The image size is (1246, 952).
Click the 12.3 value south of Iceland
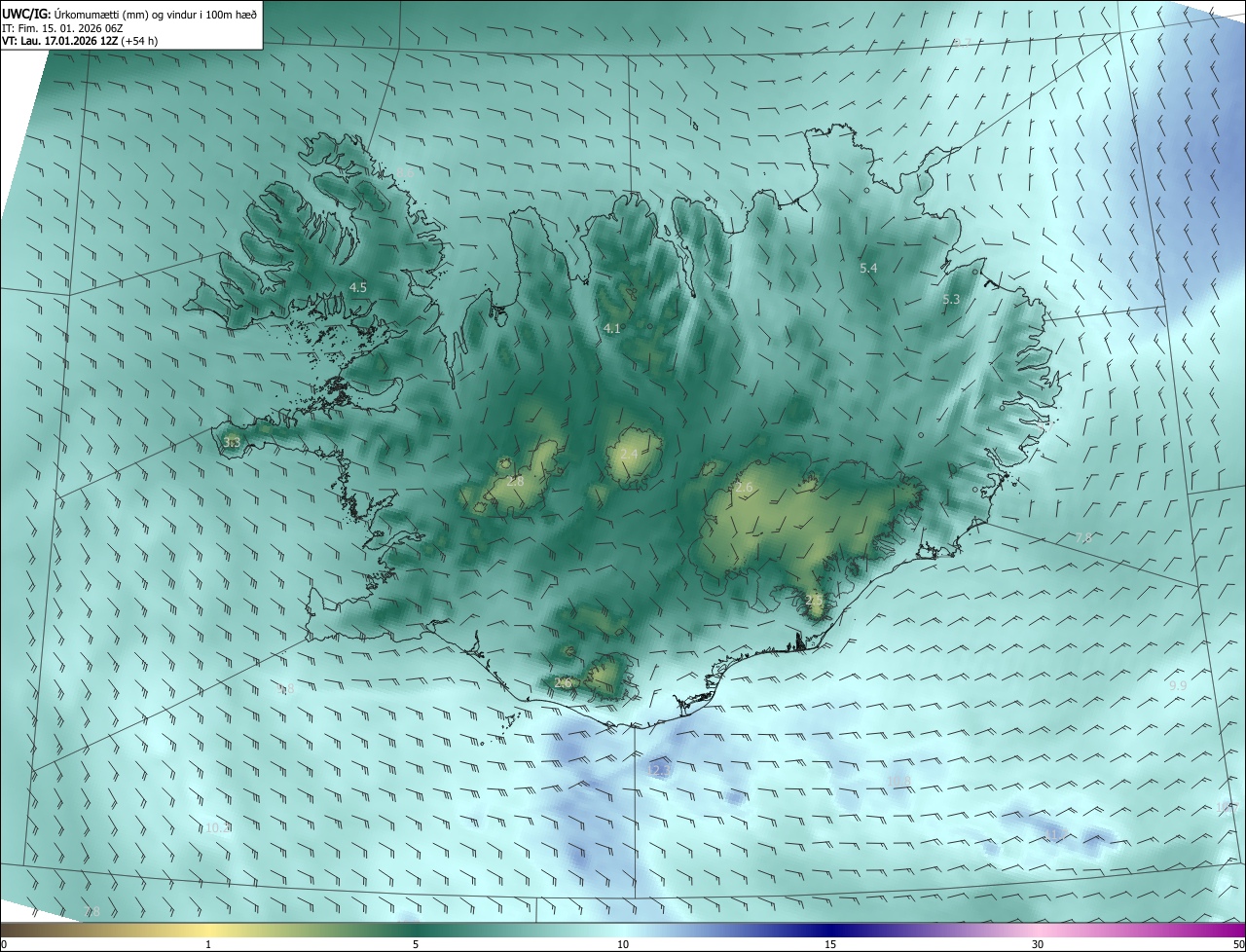tap(659, 770)
